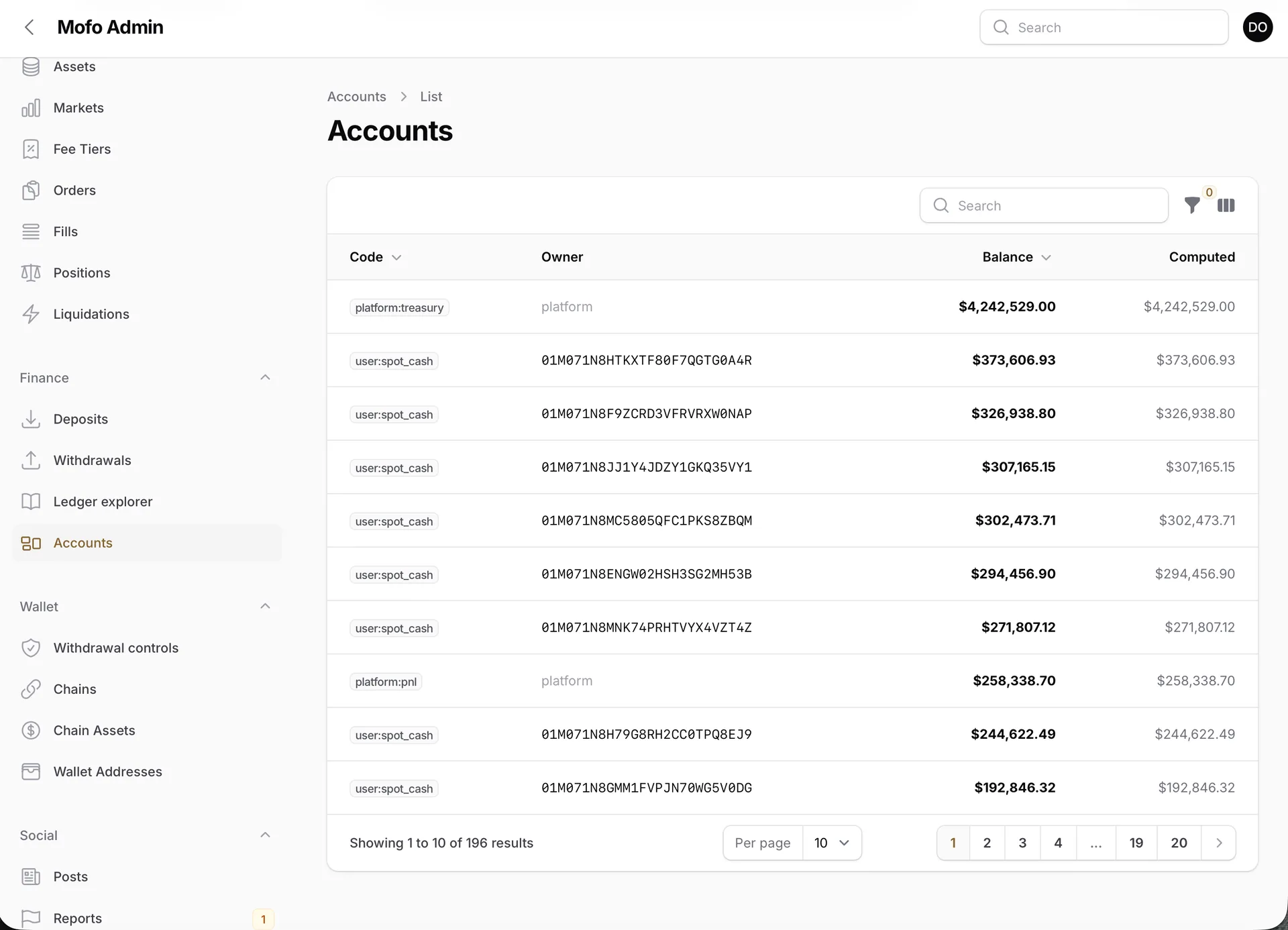Open Chain Assets via its dollar coin icon
This screenshot has height=930, width=1288.
pyautogui.click(x=31, y=731)
